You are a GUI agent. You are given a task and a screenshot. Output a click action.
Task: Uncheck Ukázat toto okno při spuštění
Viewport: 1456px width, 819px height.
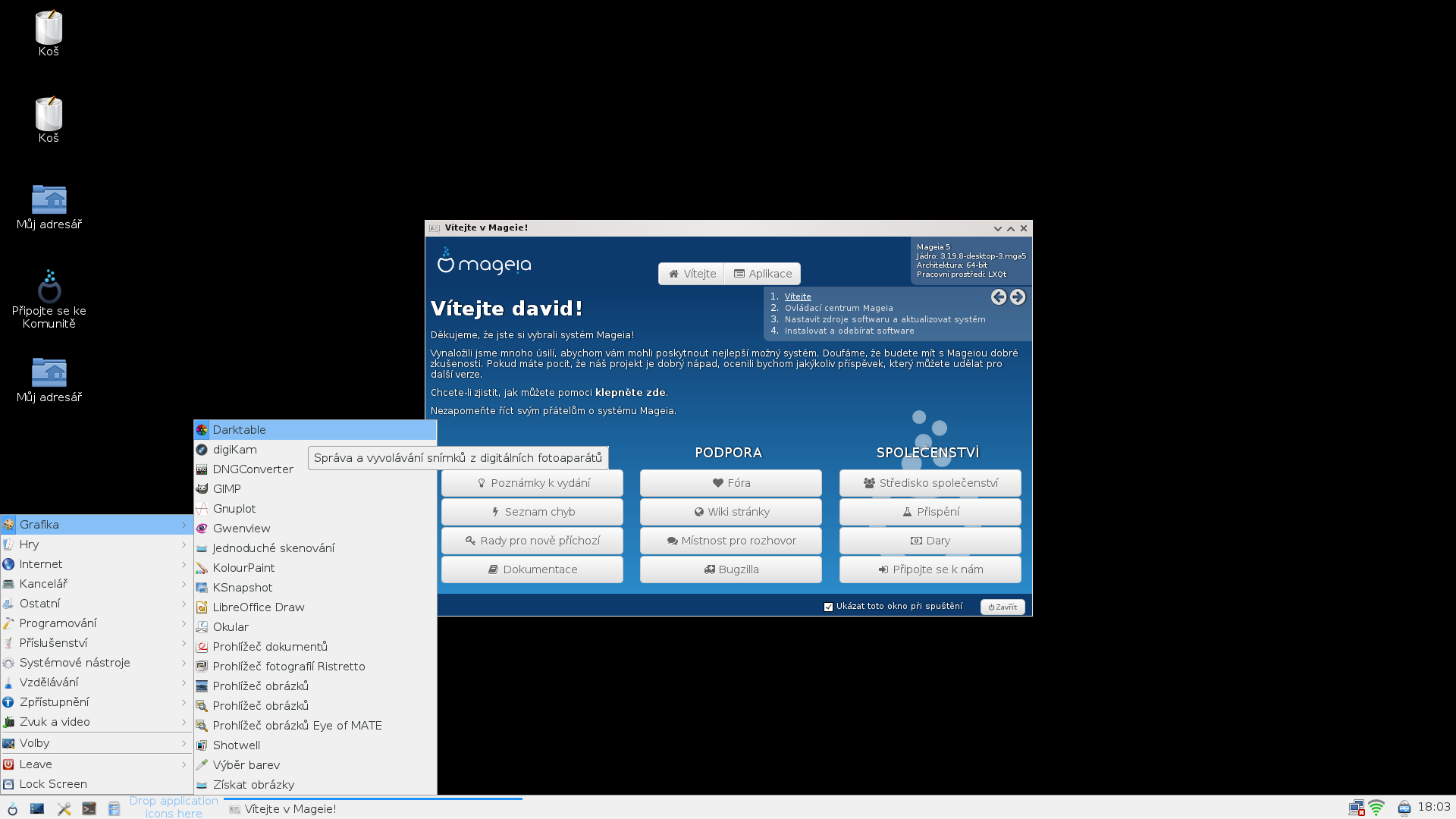coord(828,607)
